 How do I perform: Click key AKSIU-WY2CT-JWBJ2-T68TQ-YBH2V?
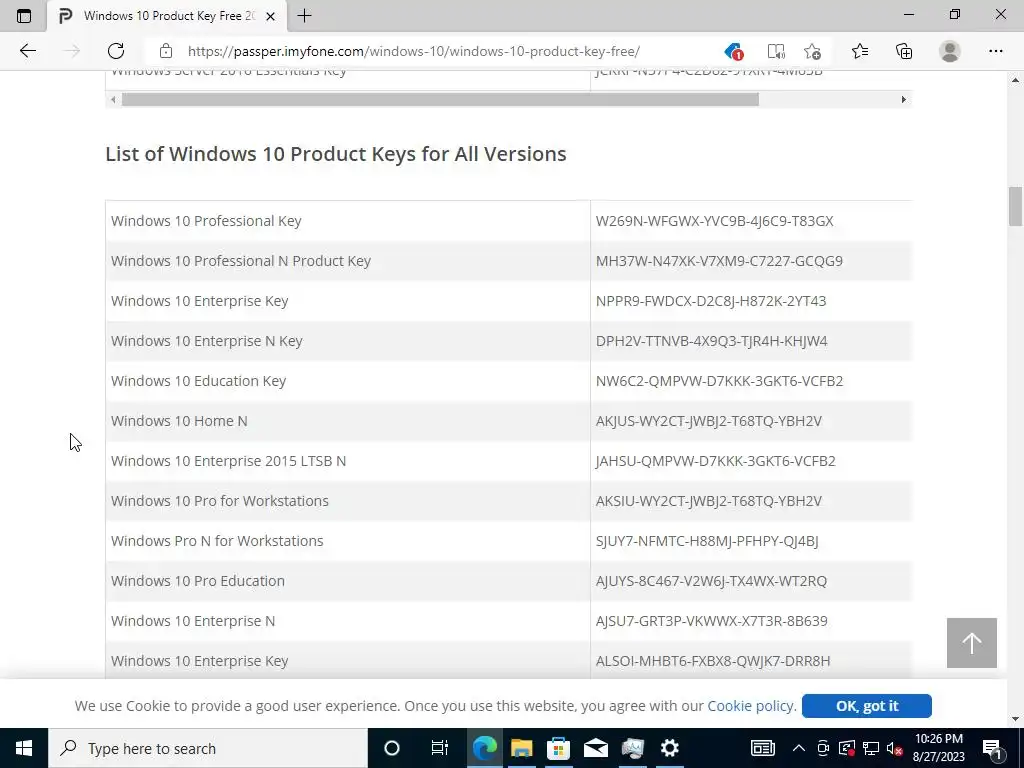pos(709,501)
